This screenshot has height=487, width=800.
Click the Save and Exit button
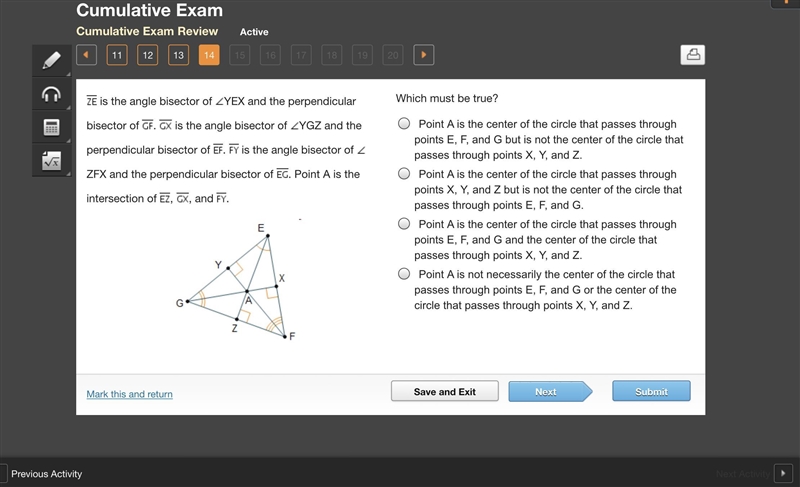(x=444, y=391)
